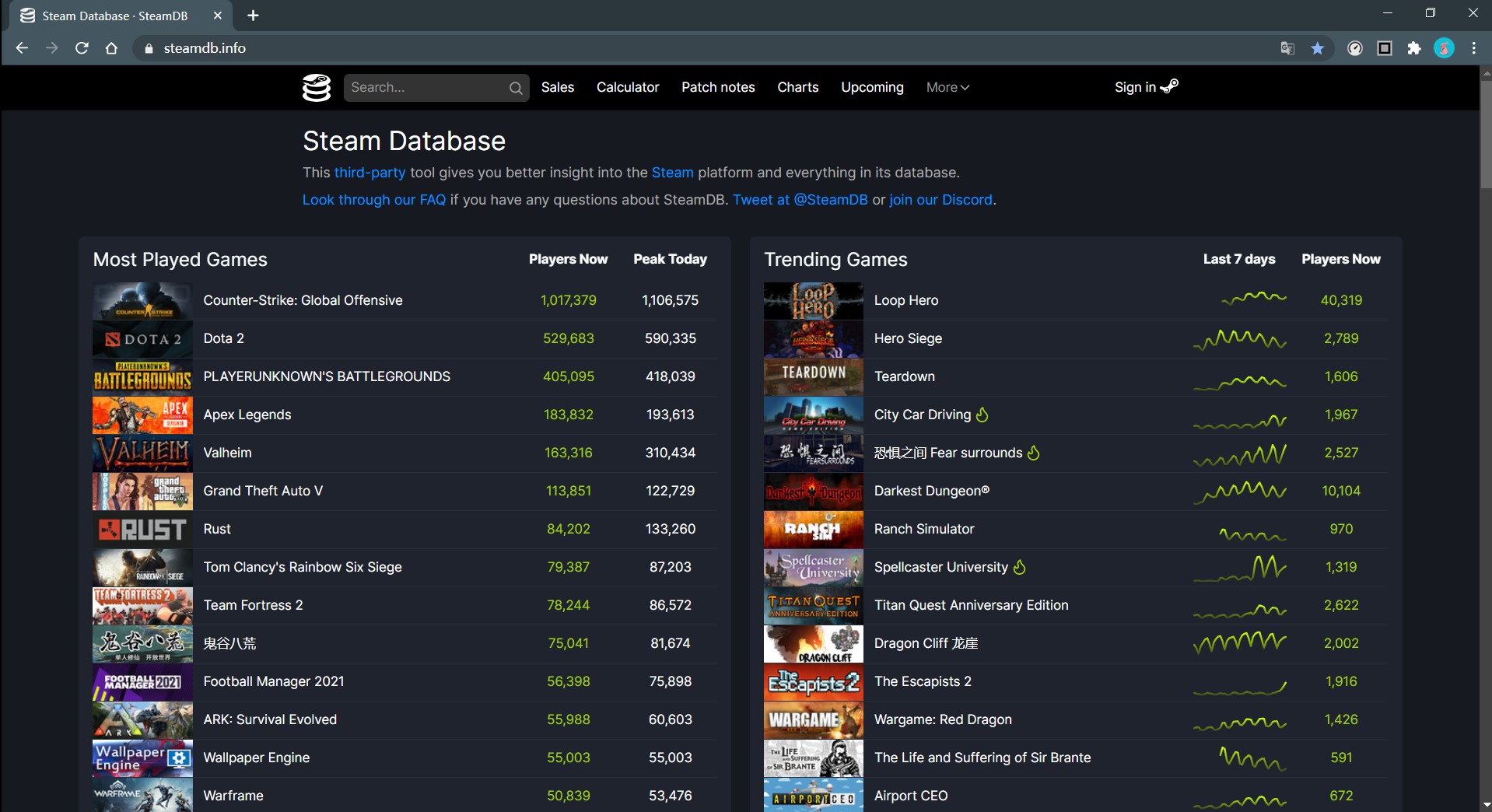Open the Charts page

click(798, 87)
